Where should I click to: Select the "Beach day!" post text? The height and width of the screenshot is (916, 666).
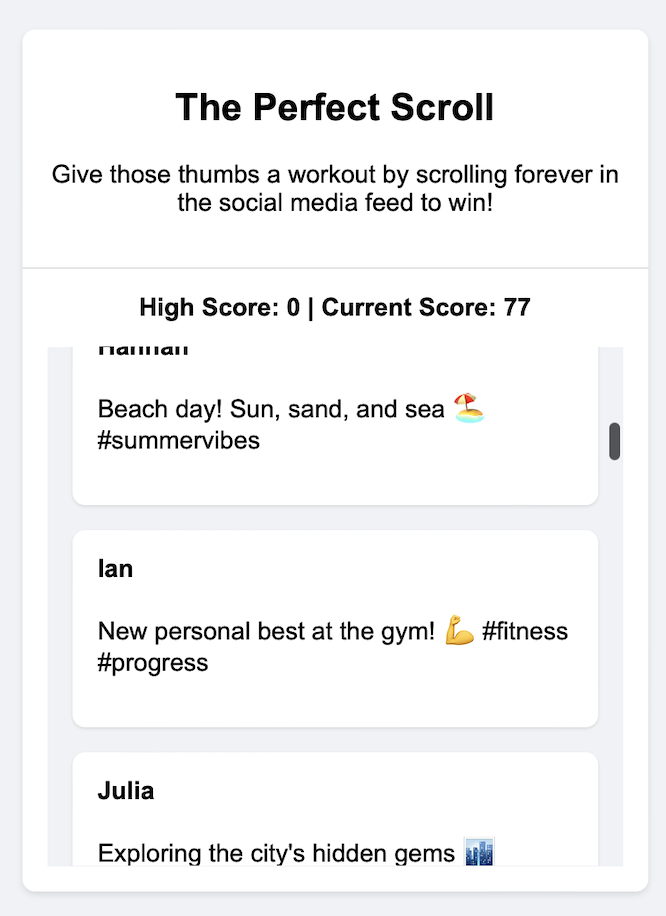[x=270, y=409]
